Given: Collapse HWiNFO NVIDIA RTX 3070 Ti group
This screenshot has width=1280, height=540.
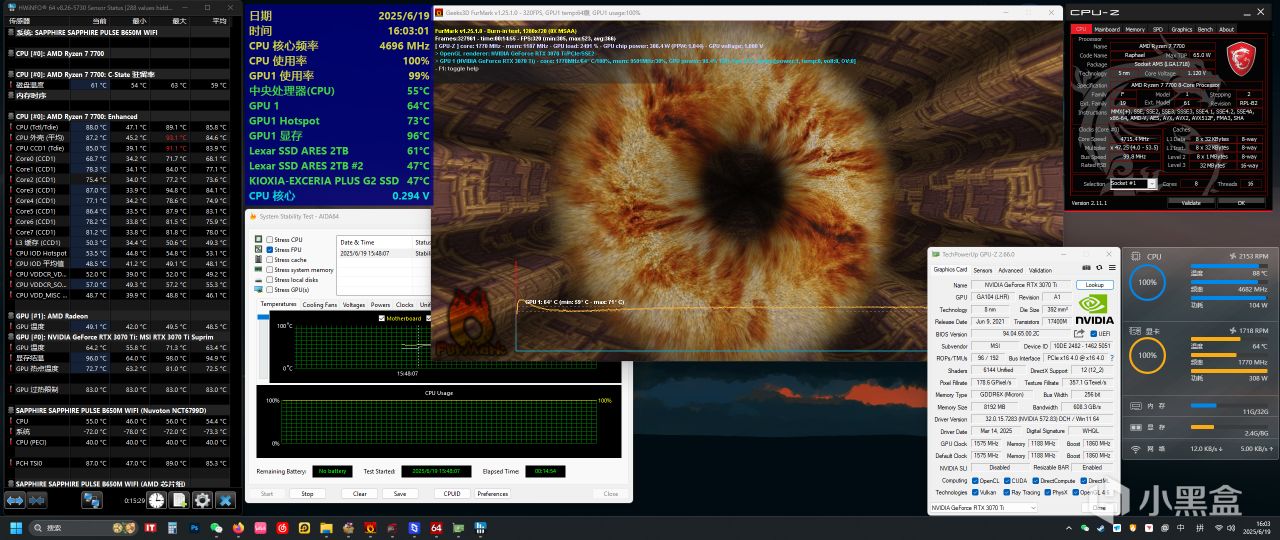Looking at the screenshot, I should tap(120, 337).
